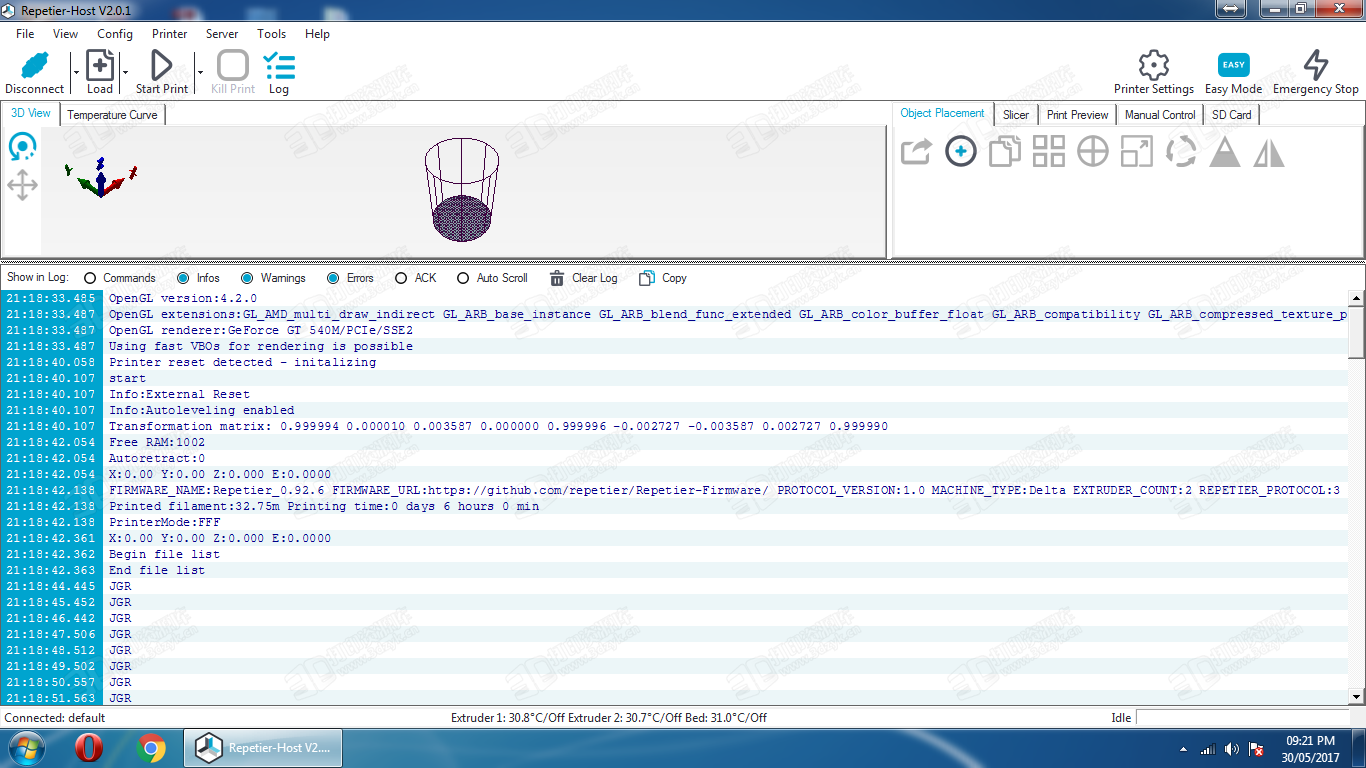The image size is (1366, 768).
Task: Select the move view arrows tool
Action: pyautogui.click(x=22, y=185)
